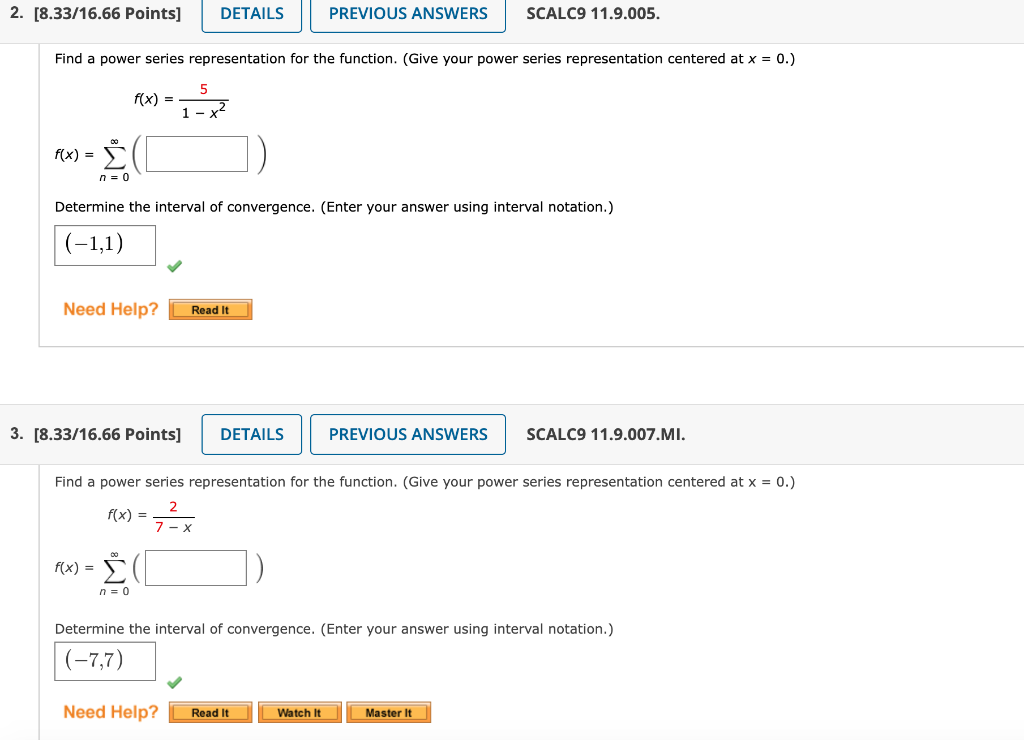The image size is (1024, 740).
Task: Click the green checkmark beside (−1,1)
Action: [x=175, y=266]
